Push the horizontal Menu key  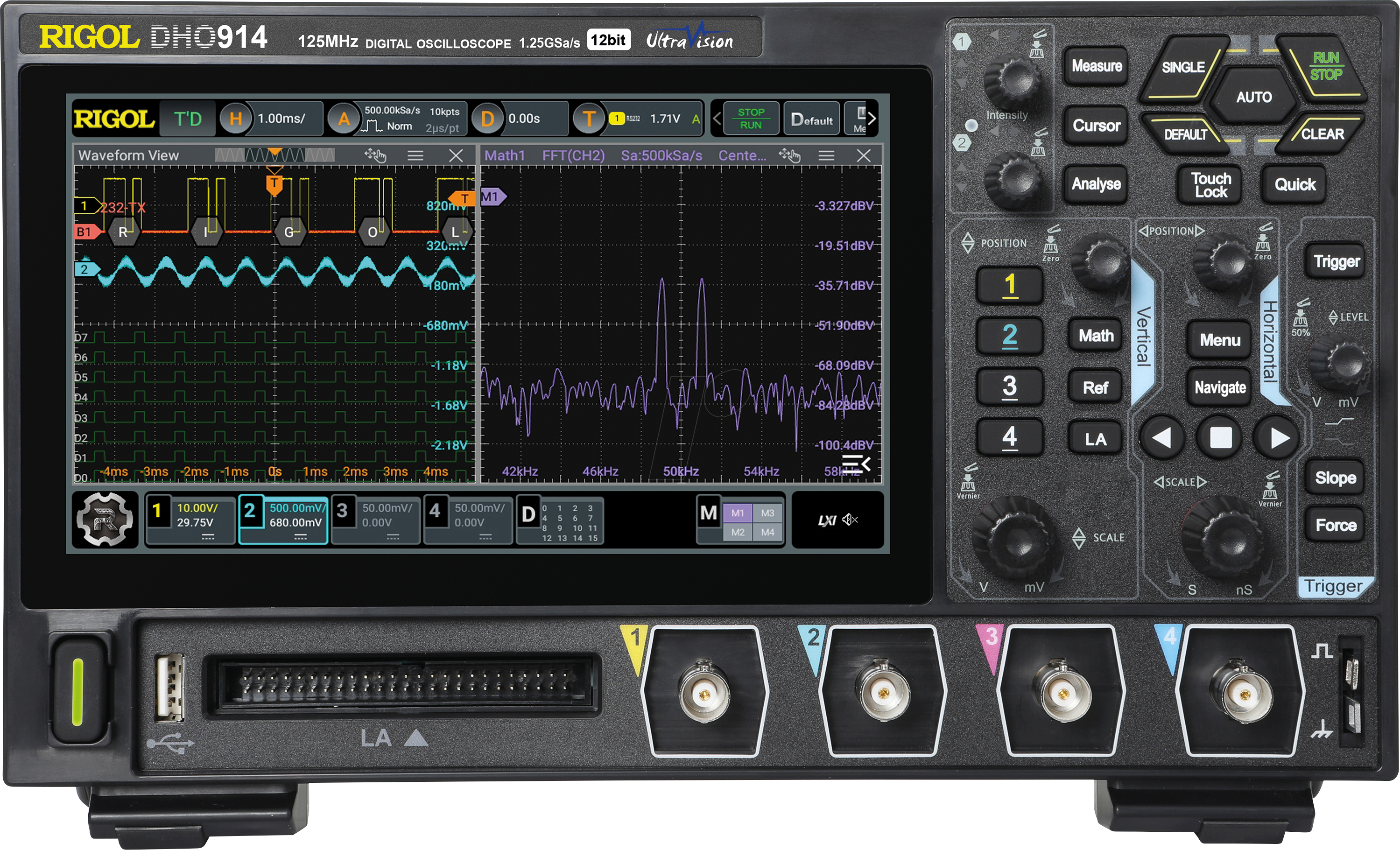coord(1220,340)
